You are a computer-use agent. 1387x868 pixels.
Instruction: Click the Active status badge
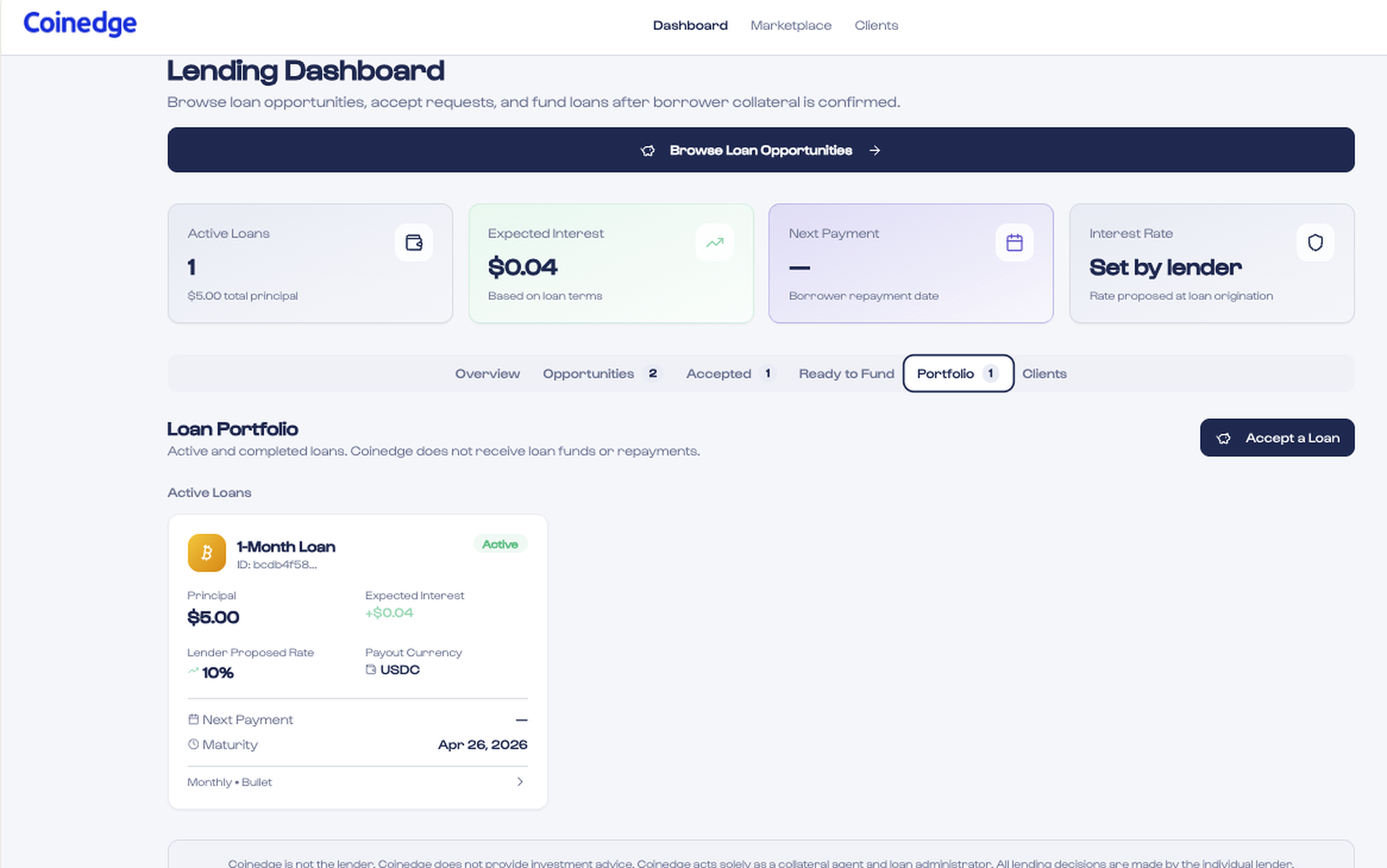500,544
